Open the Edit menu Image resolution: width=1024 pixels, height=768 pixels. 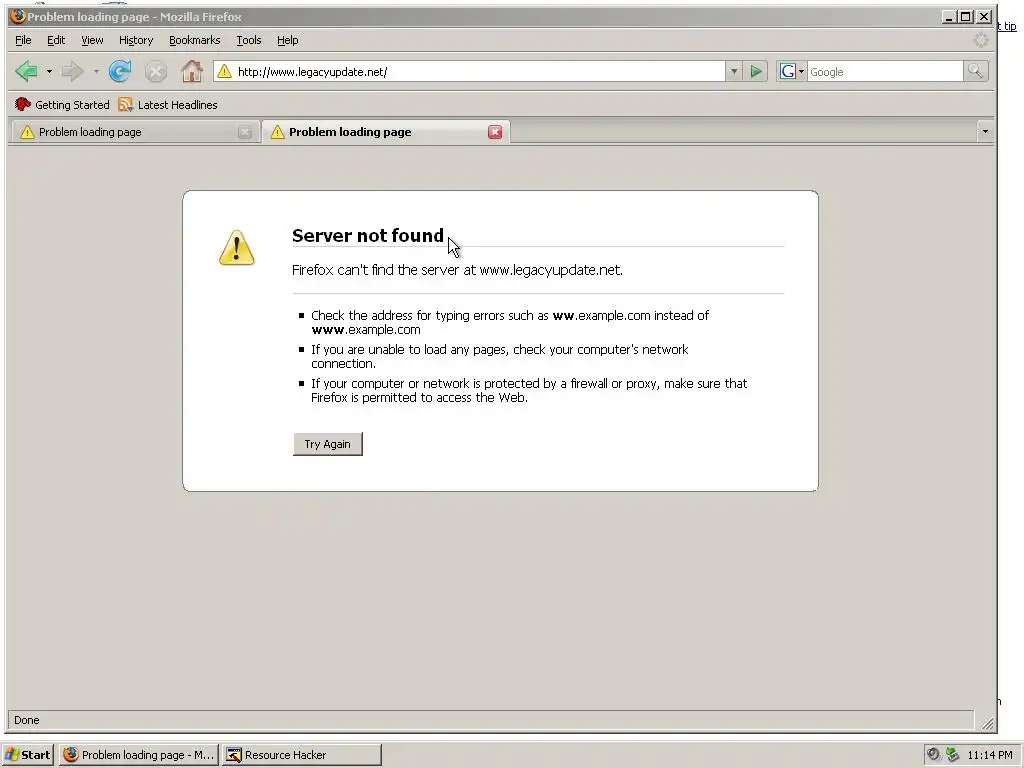coord(56,40)
